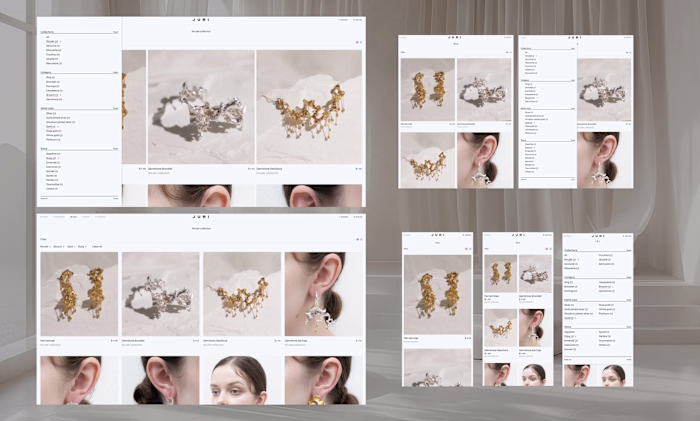This screenshot has height=421, width=700.
Task: Open Cart link in bottom desktop mockup header
Action: click(x=358, y=217)
